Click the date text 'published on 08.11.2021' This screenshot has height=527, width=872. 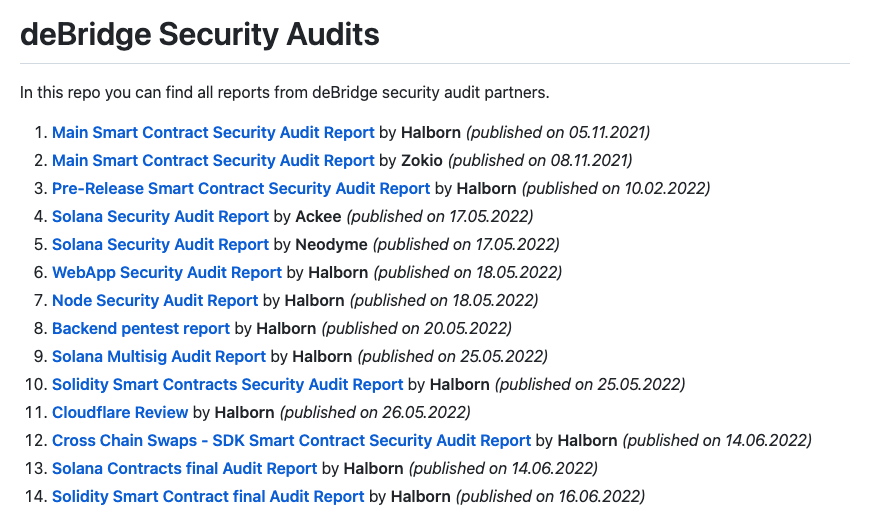[540, 160]
